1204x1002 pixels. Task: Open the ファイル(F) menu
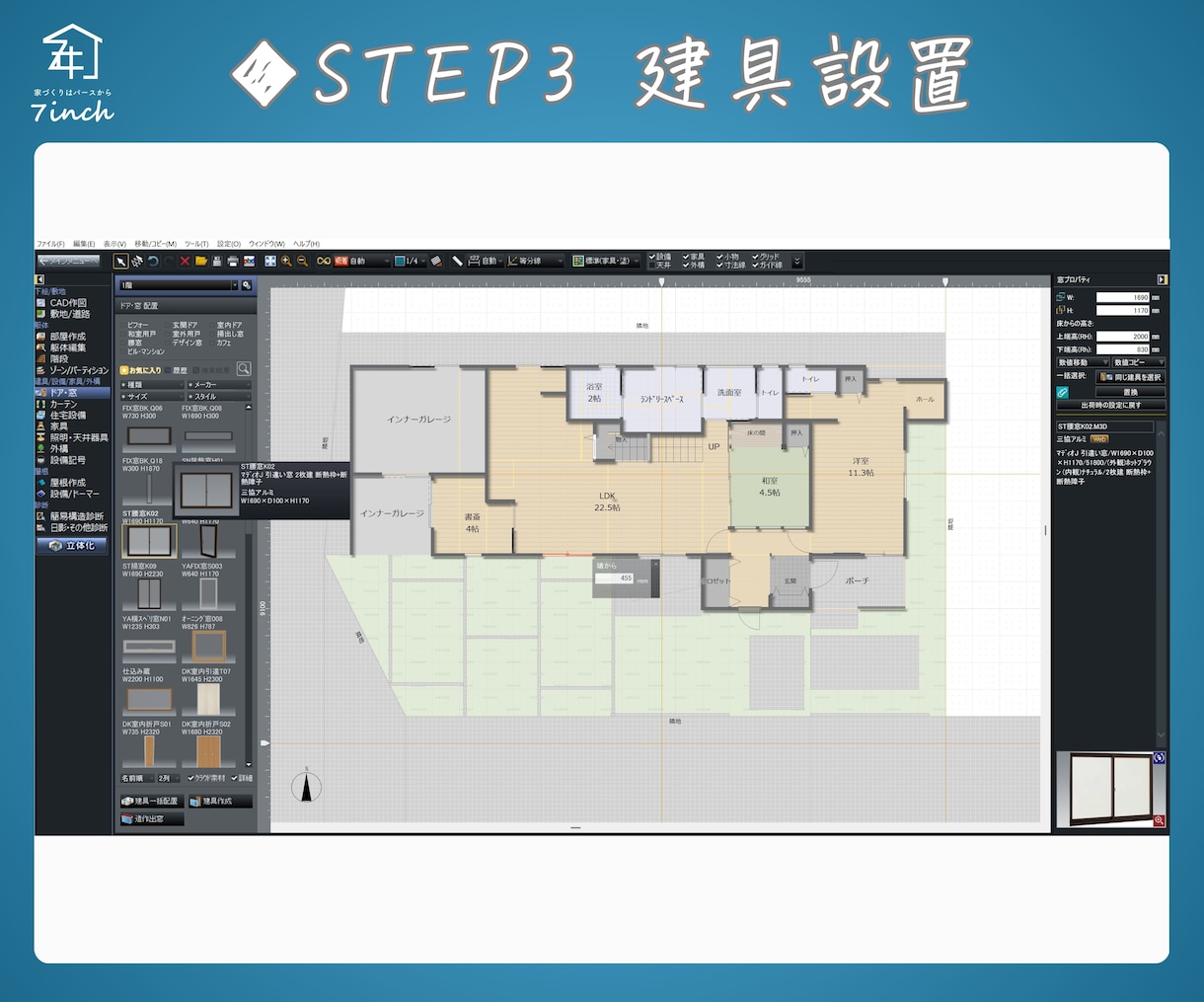(x=50, y=244)
